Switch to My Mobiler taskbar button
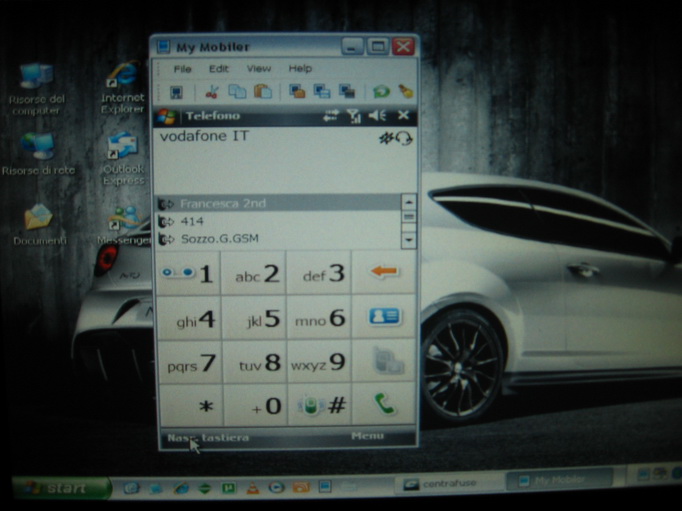This screenshot has height=511, width=682. pyautogui.click(x=559, y=481)
